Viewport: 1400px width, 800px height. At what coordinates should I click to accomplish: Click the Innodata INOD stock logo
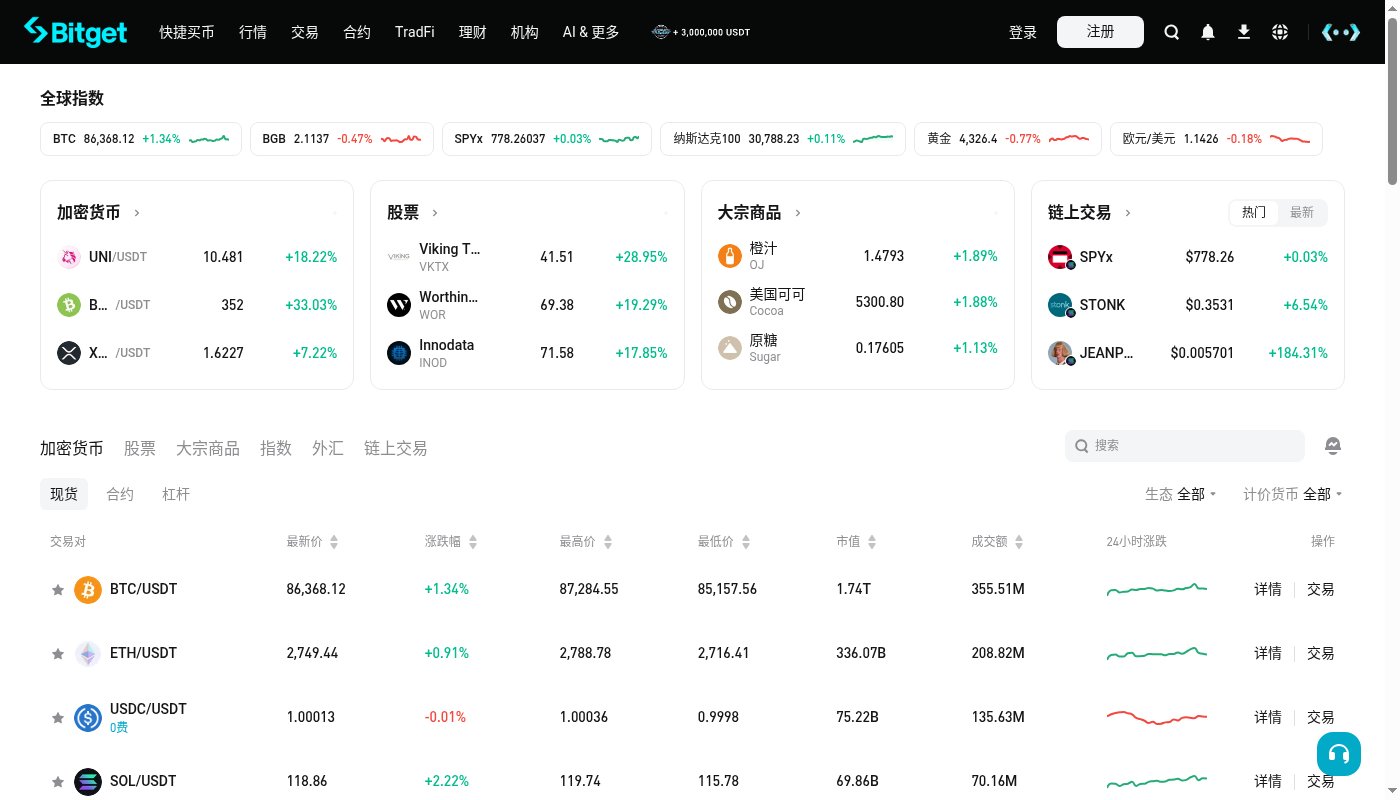point(399,353)
